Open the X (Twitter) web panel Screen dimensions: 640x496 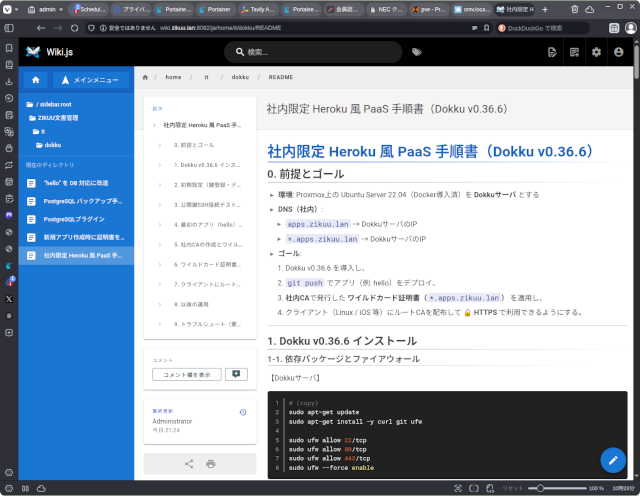tap(9, 299)
